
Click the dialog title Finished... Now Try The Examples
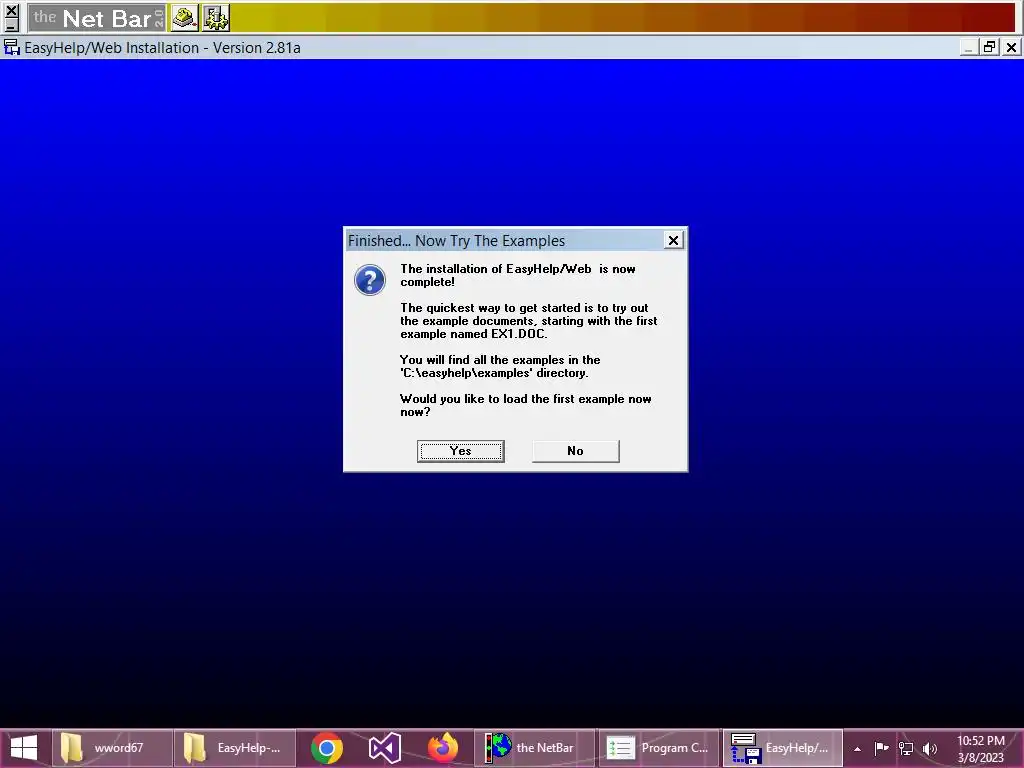tap(456, 240)
